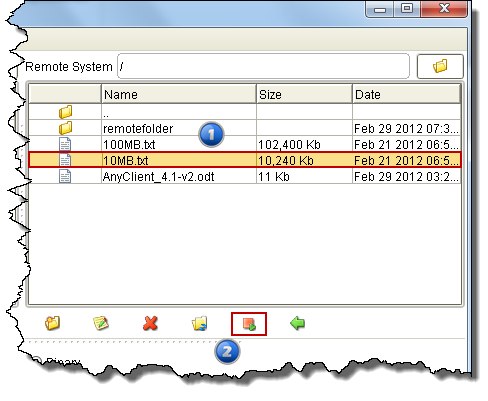Select the 10MB.txt file row

click(x=245, y=160)
